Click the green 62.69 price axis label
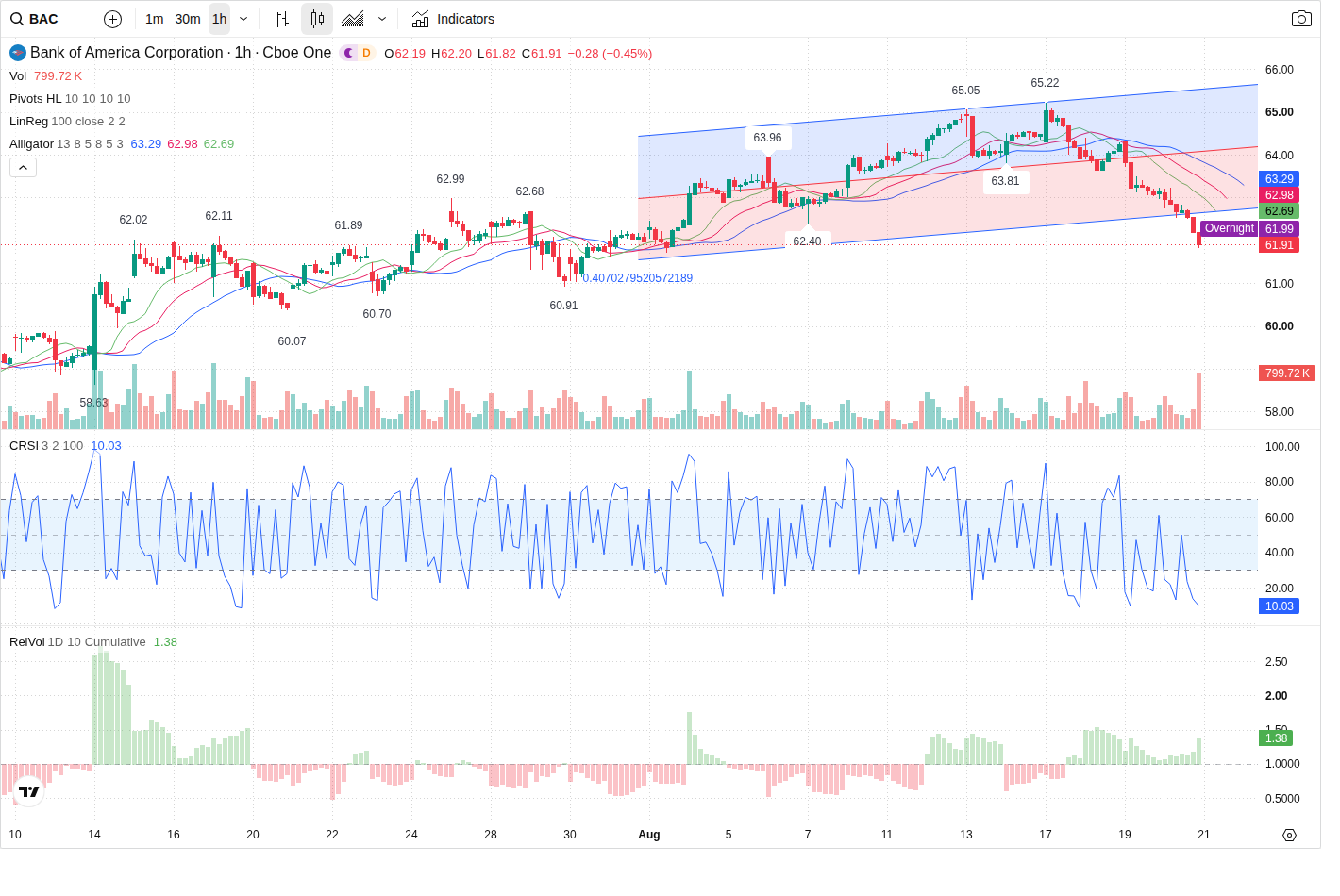Viewport: 1340px width, 896px height. click(1280, 211)
